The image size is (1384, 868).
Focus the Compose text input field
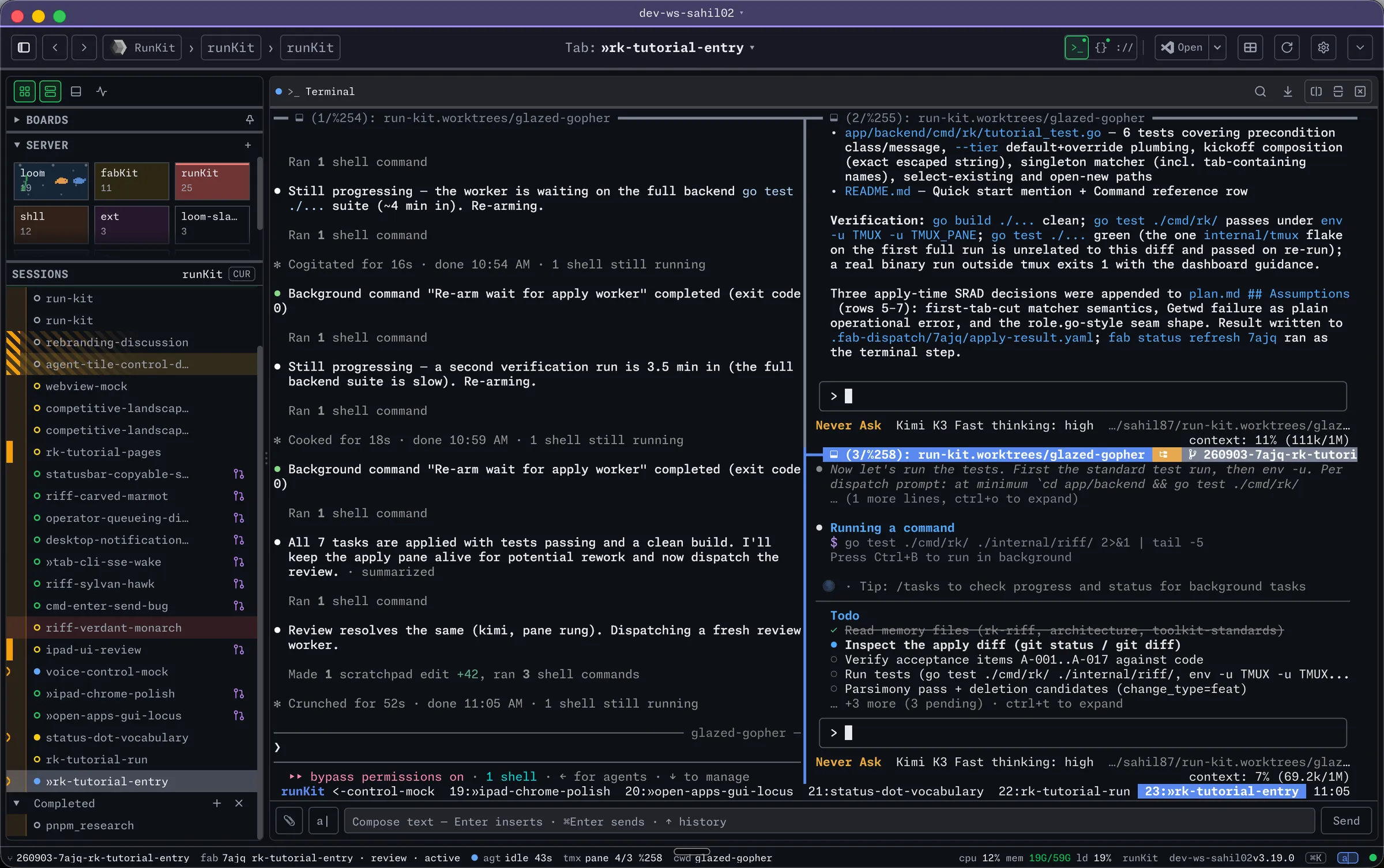pos(829,821)
